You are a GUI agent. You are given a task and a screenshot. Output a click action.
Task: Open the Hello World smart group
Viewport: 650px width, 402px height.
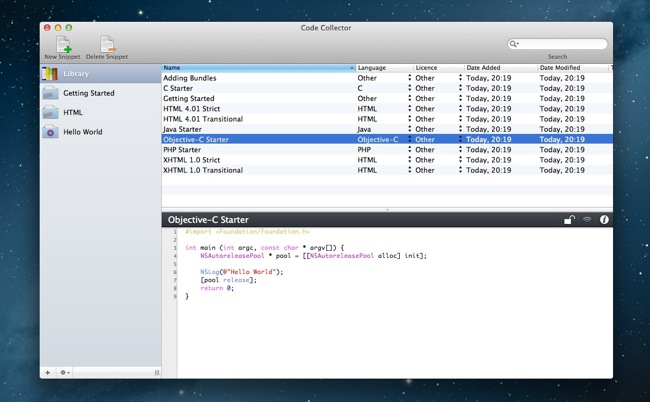pyautogui.click(x=101, y=132)
